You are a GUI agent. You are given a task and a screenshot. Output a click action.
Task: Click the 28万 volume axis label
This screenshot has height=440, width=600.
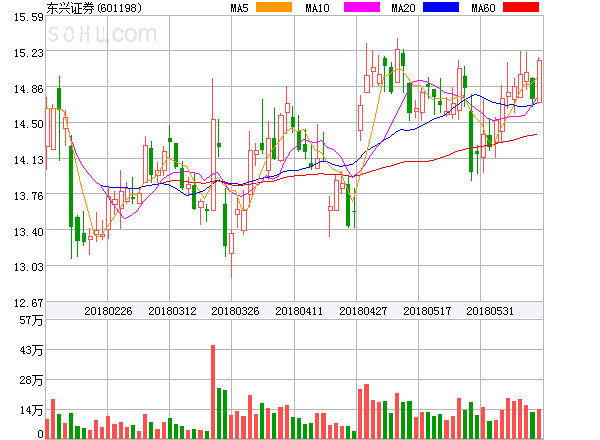coord(31,380)
